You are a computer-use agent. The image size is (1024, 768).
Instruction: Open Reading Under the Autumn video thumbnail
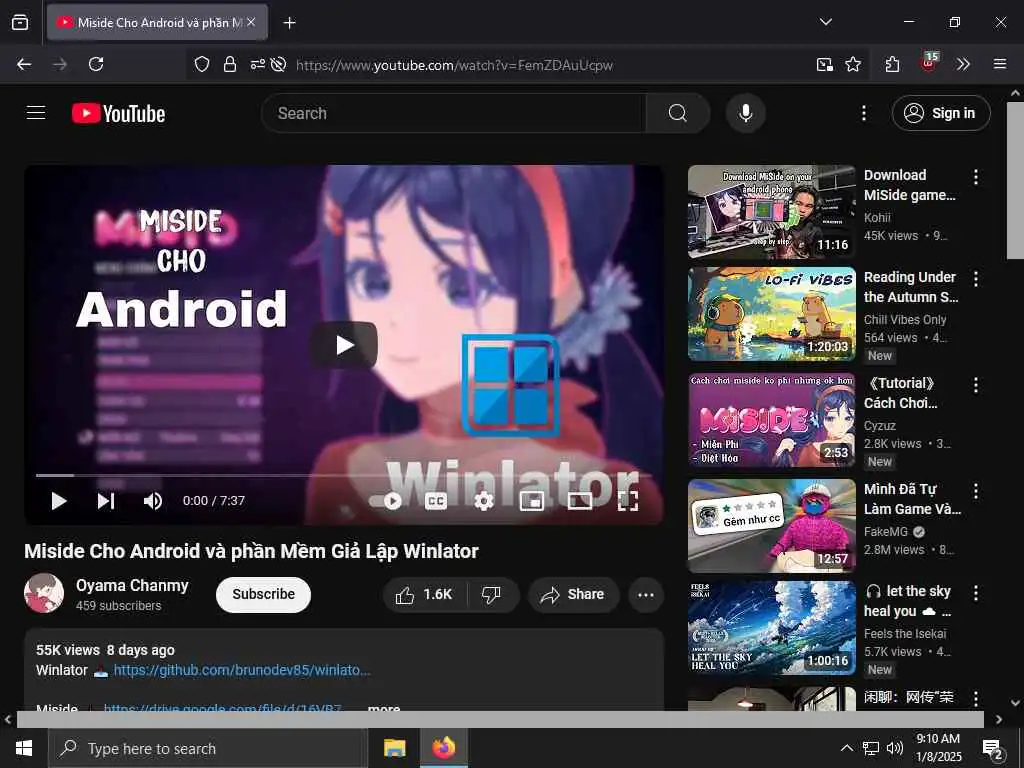coord(771,313)
